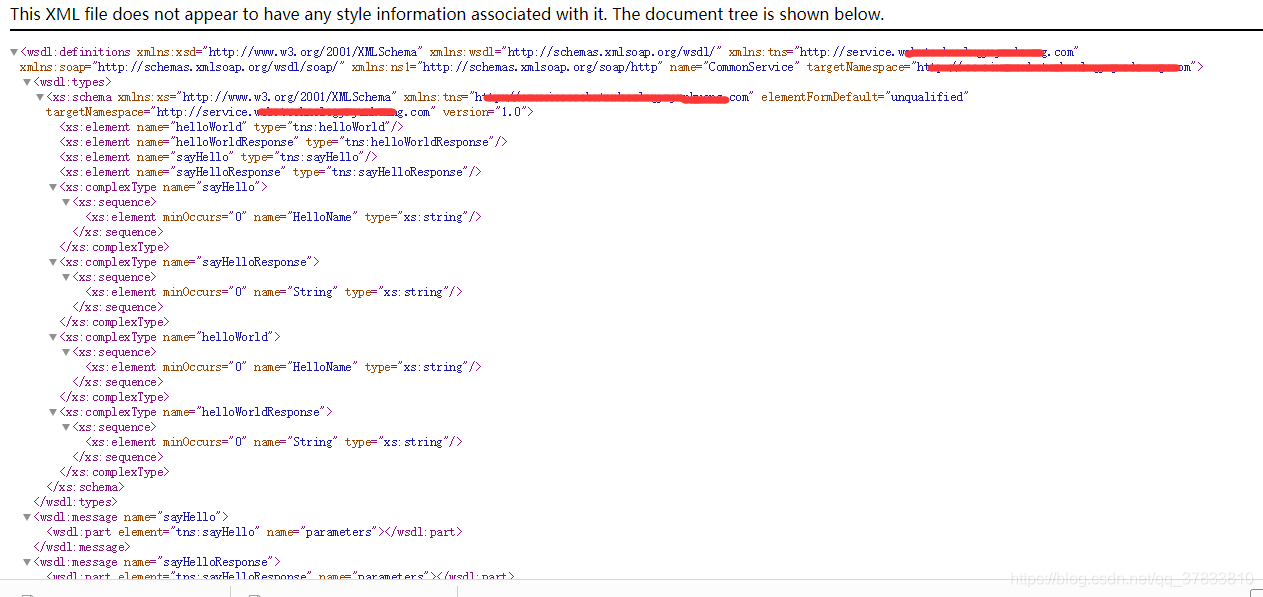The width and height of the screenshot is (1263, 597).
Task: Collapse the xs:sequence under sayHello
Action: pyautogui.click(x=65, y=201)
